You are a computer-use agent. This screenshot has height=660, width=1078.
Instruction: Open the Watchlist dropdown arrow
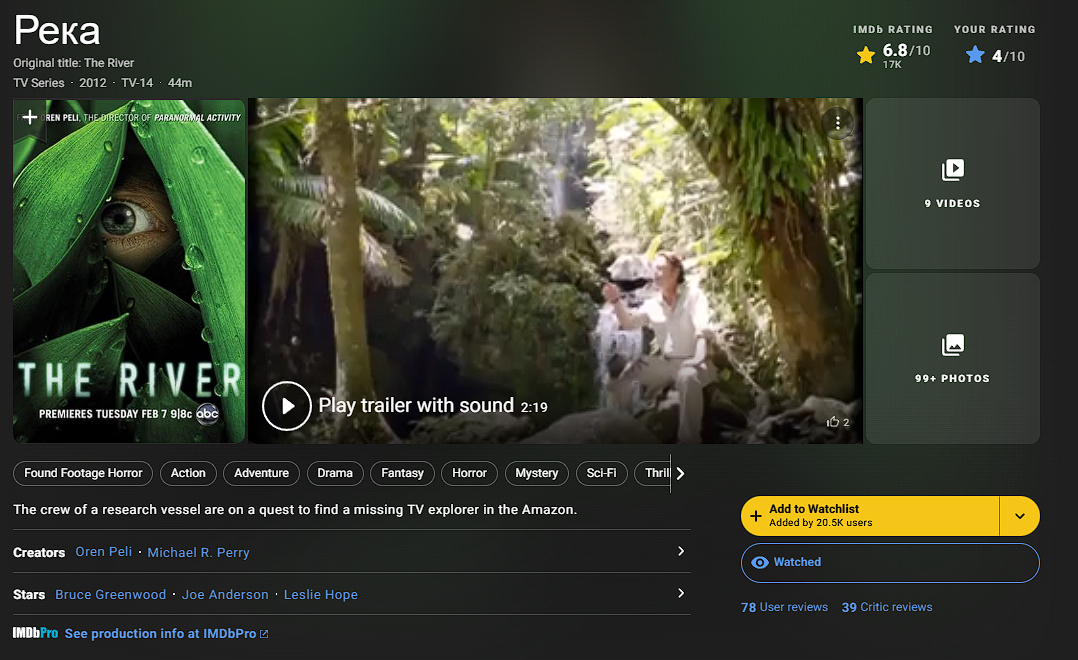pyautogui.click(x=1020, y=516)
